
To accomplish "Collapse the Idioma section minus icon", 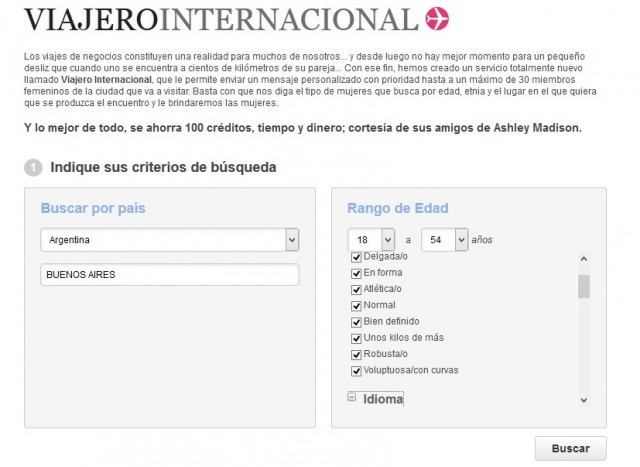I will 352,396.
